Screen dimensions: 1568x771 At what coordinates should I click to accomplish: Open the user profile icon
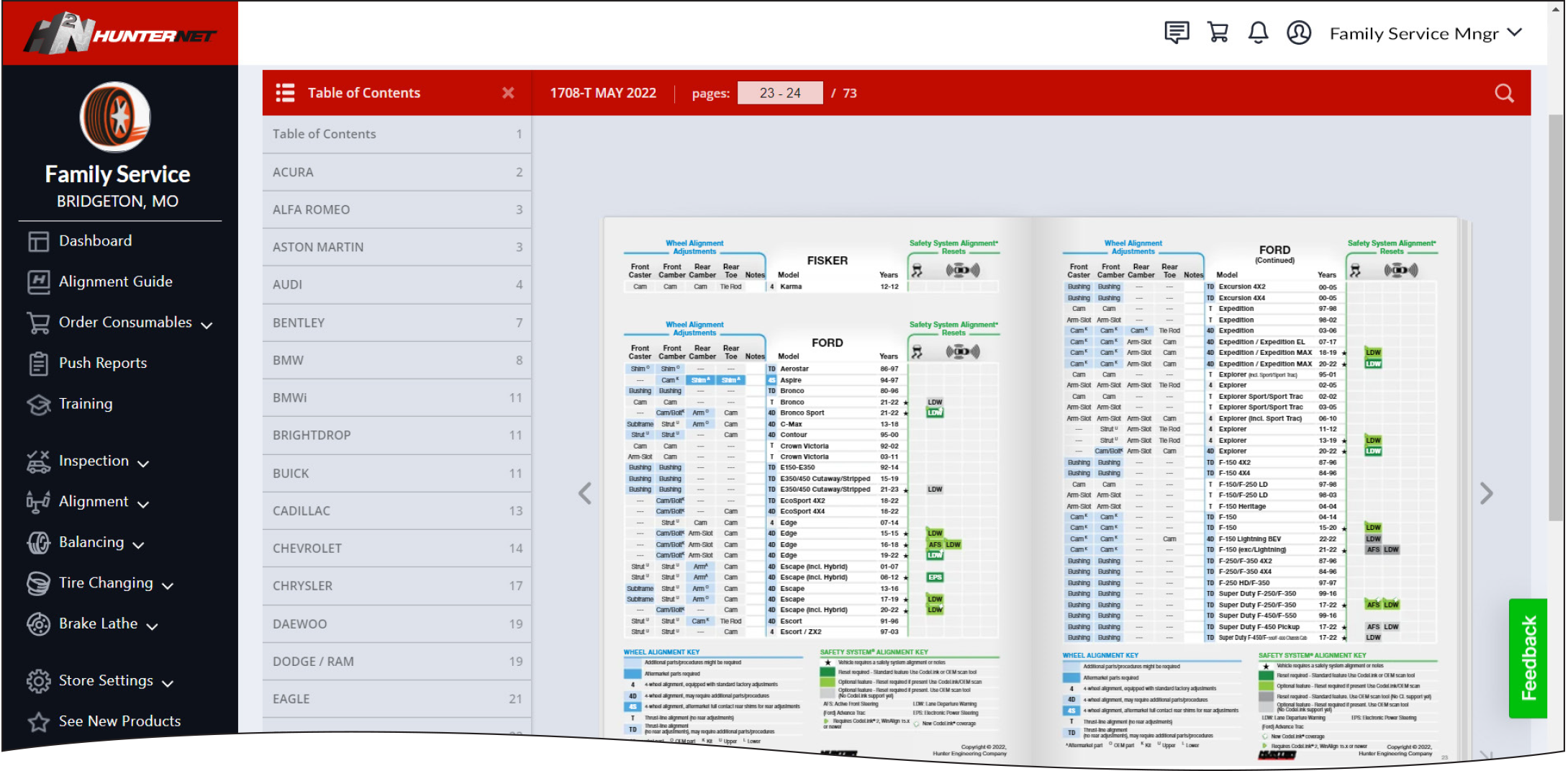(1299, 33)
